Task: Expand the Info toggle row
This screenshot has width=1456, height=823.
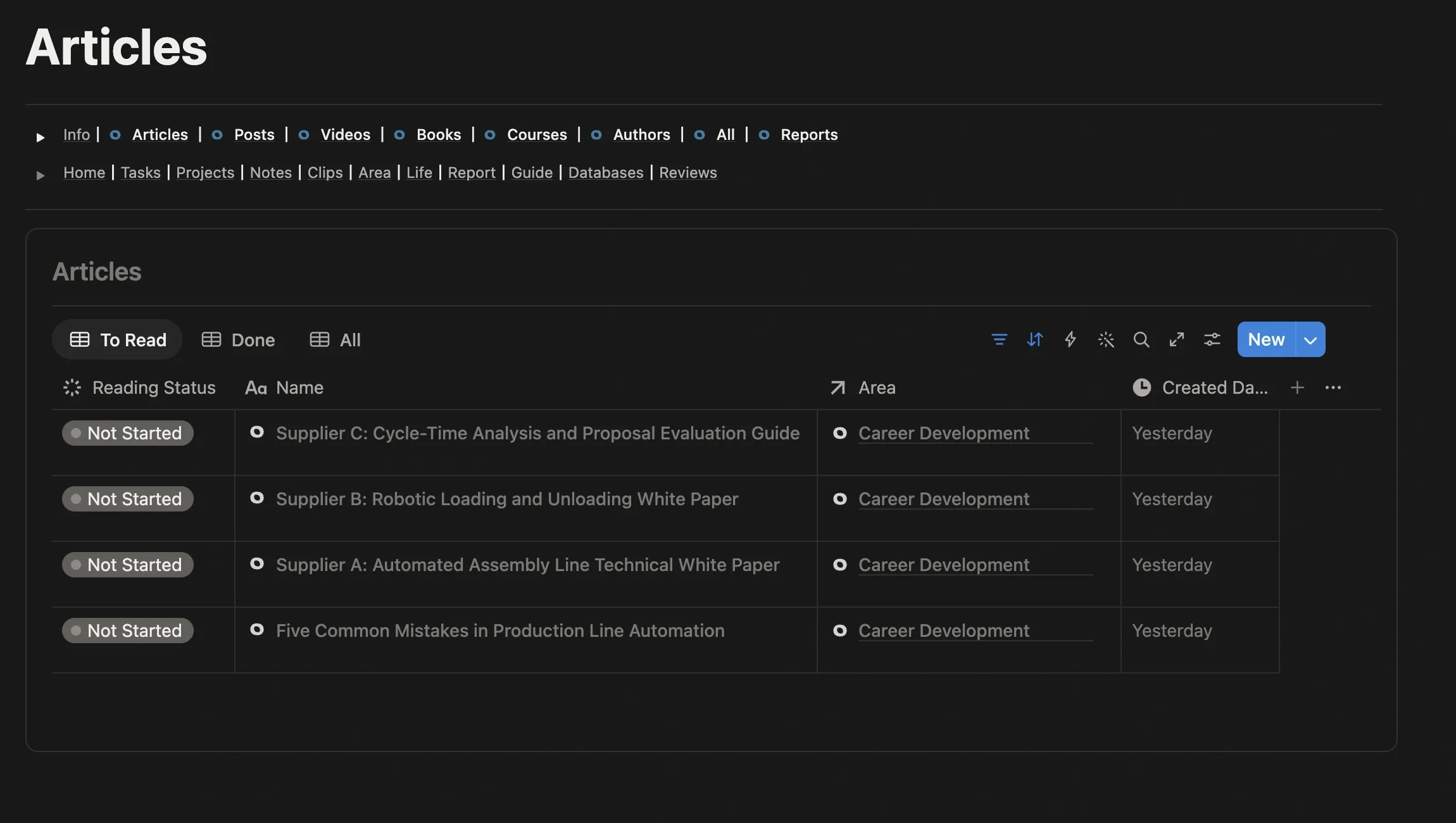Action: click(x=41, y=137)
